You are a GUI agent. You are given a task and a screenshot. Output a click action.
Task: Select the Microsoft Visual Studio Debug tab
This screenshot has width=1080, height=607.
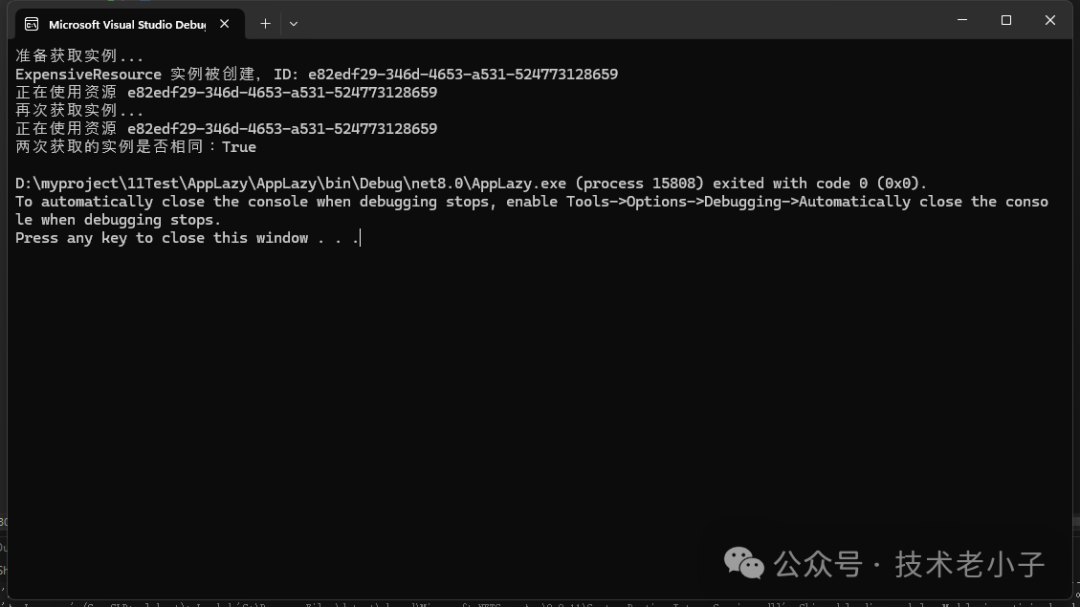pyautogui.click(x=126, y=24)
